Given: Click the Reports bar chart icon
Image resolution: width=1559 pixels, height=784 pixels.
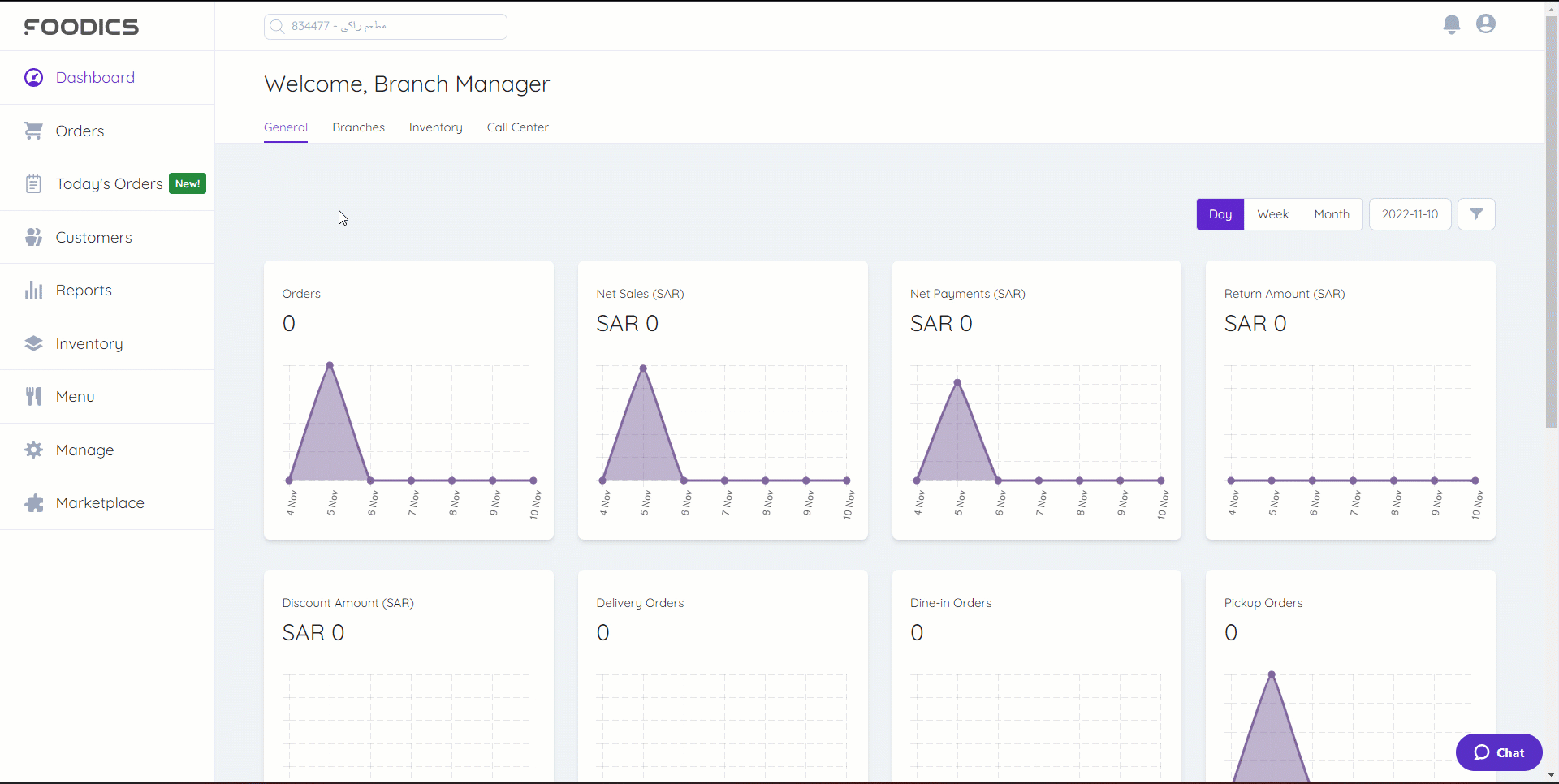Looking at the screenshot, I should [33, 291].
